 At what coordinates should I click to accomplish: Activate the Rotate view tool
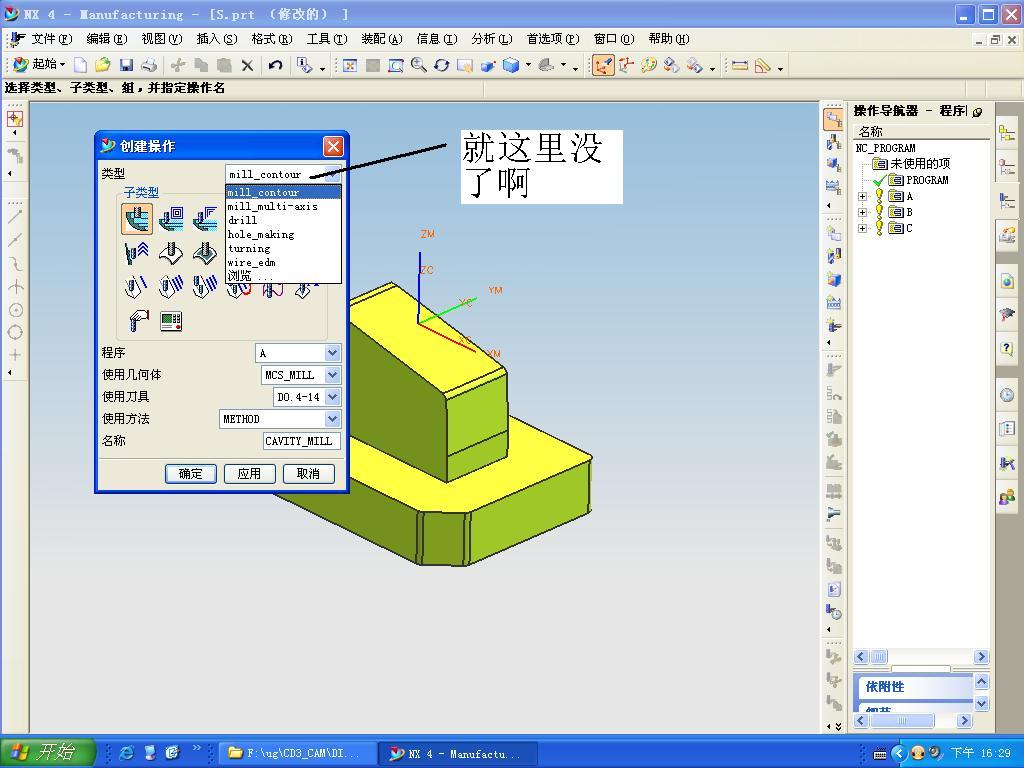tap(441, 65)
